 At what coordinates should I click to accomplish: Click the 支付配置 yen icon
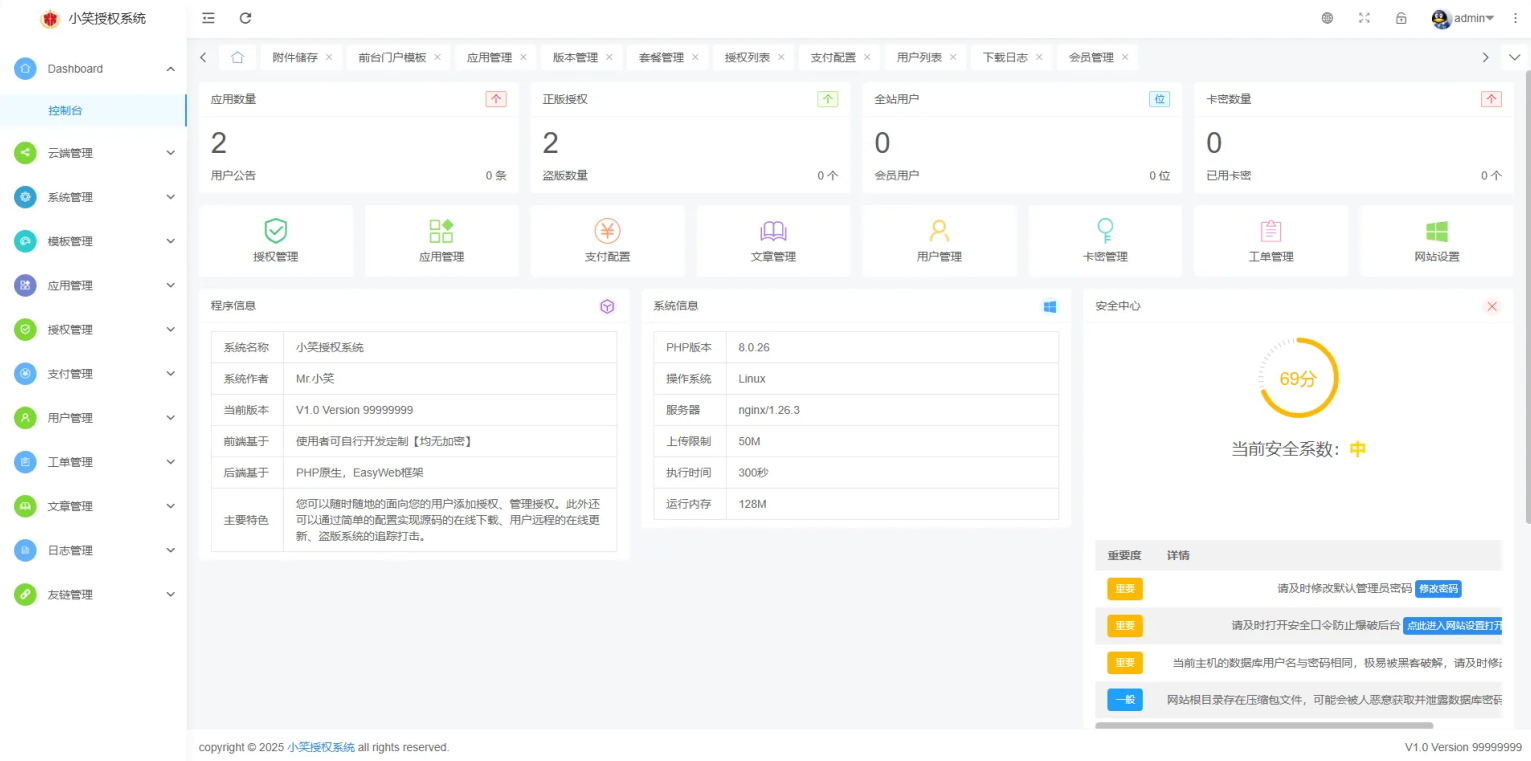(607, 232)
